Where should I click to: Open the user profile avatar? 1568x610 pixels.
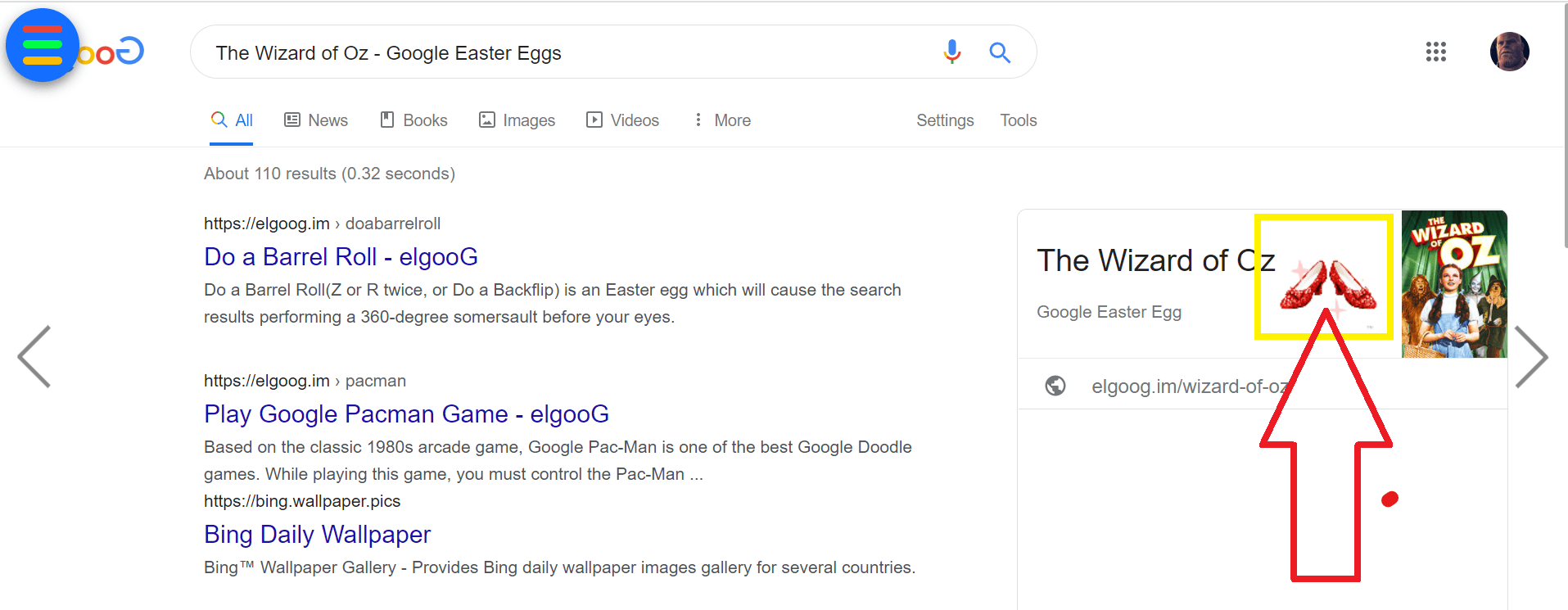(x=1509, y=52)
